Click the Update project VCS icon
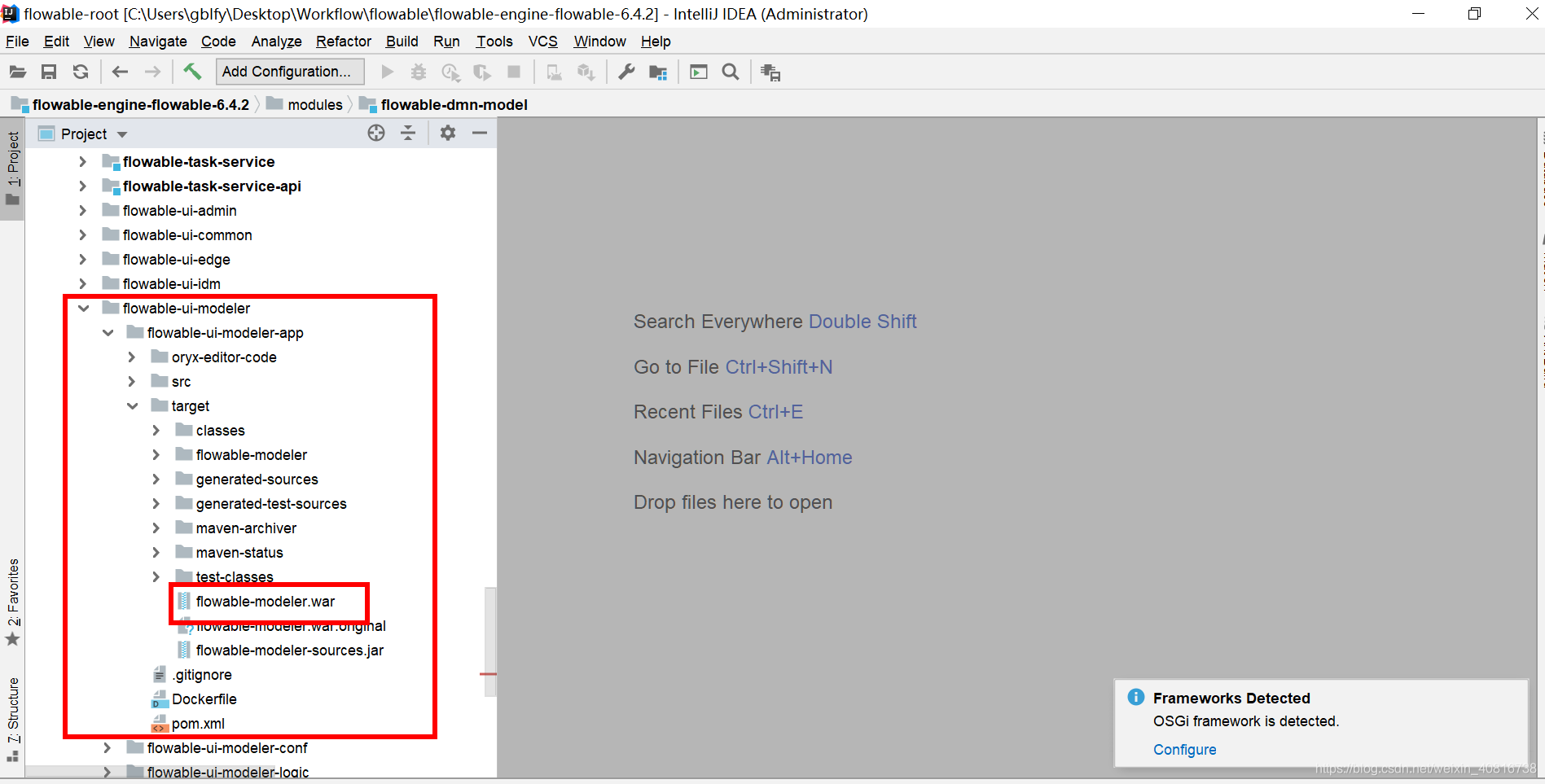The height and width of the screenshot is (784, 1545). coord(586,72)
